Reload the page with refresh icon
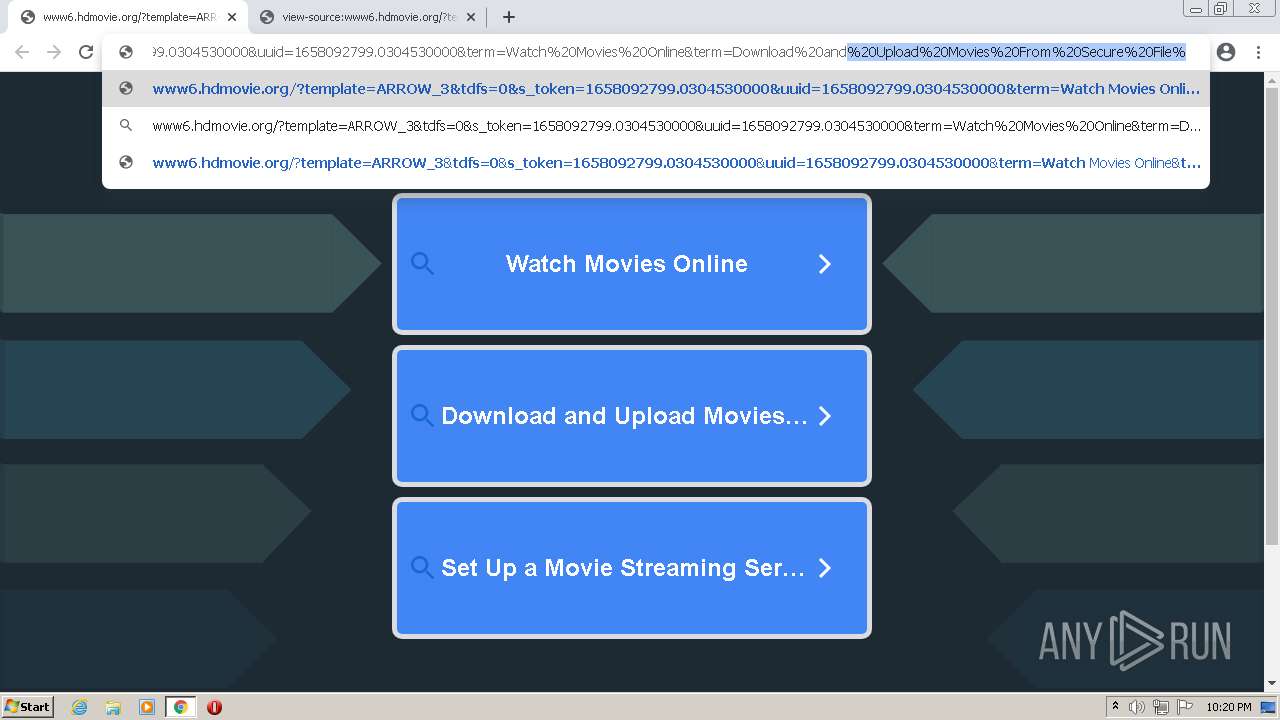This screenshot has width=1280, height=720. [x=86, y=52]
